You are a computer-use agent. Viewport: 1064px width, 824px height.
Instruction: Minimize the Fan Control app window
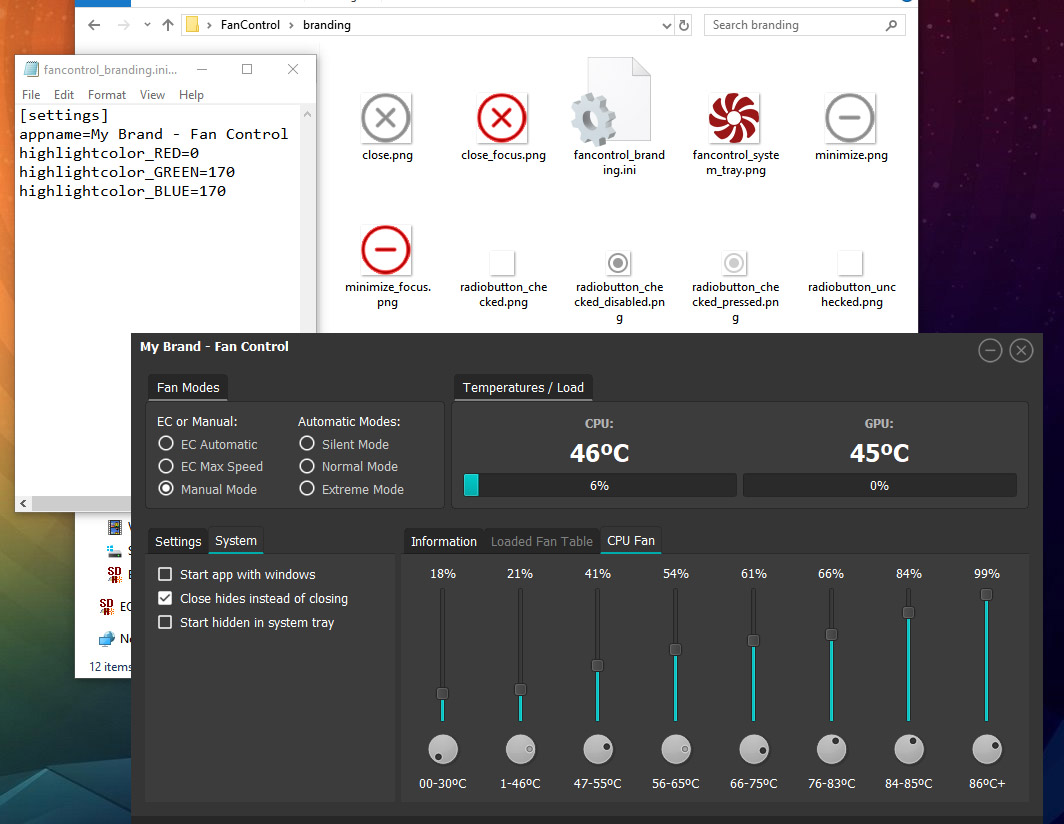(x=989, y=350)
